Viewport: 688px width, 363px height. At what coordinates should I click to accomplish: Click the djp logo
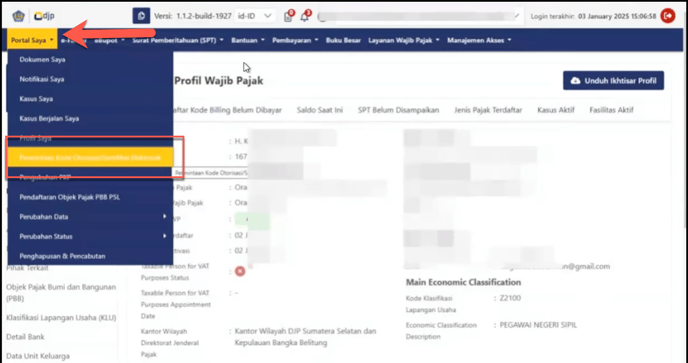coord(44,16)
